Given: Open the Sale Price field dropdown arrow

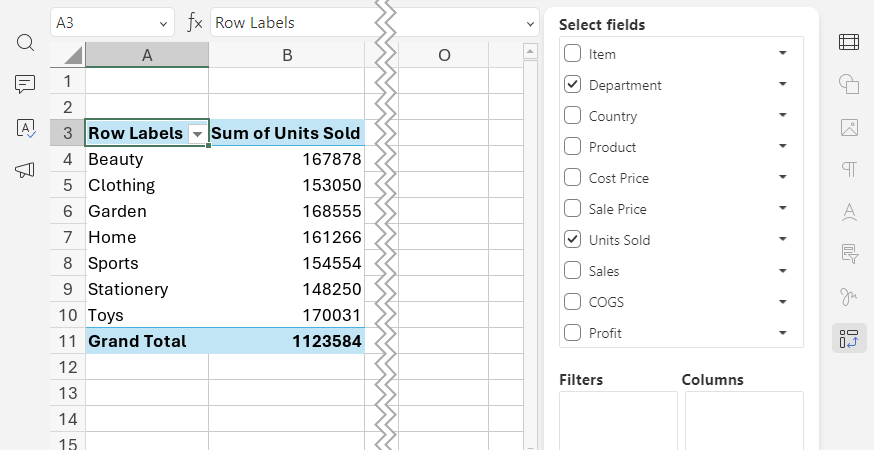Looking at the screenshot, I should point(783,209).
